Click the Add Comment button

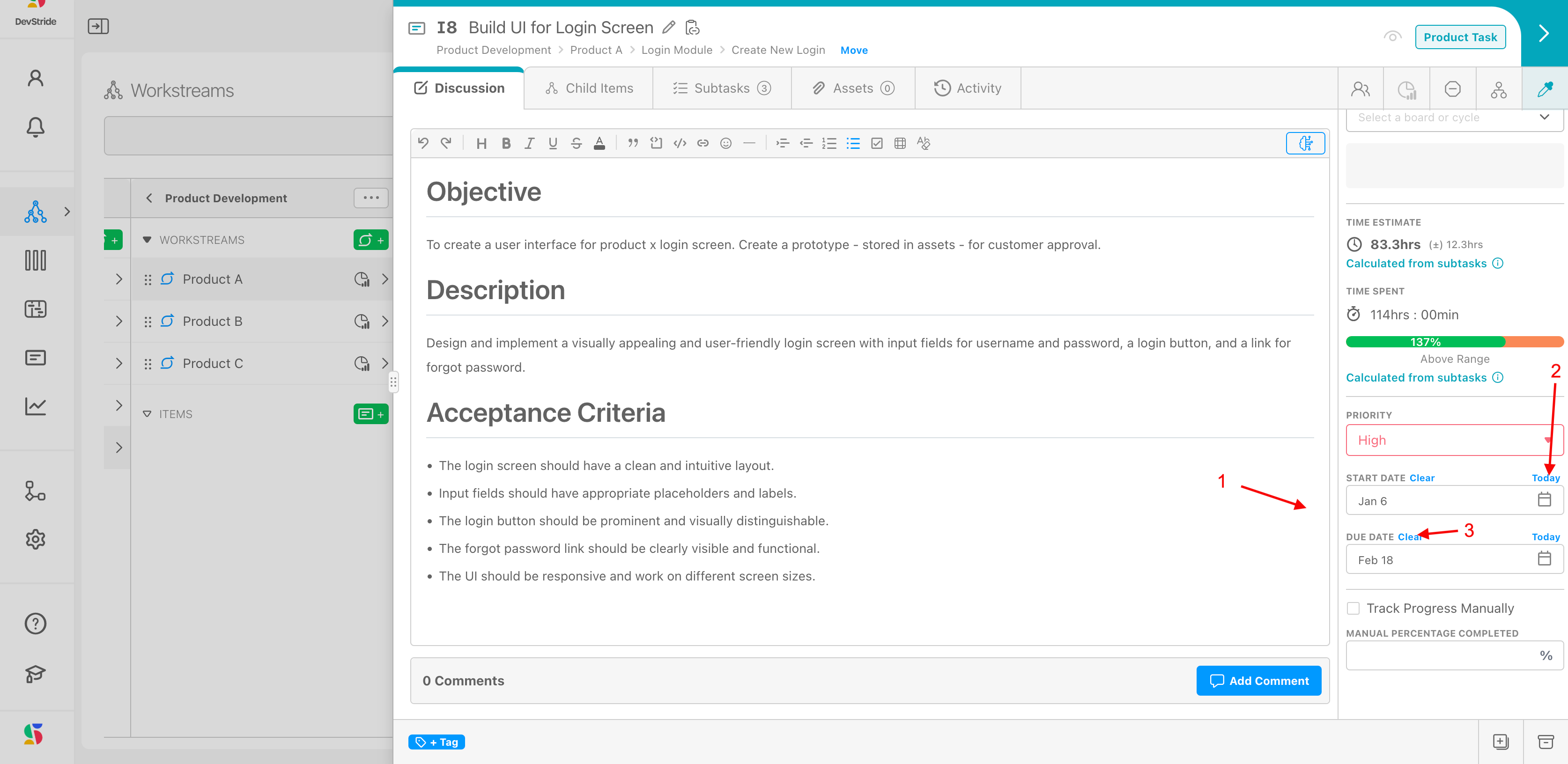tap(1258, 681)
